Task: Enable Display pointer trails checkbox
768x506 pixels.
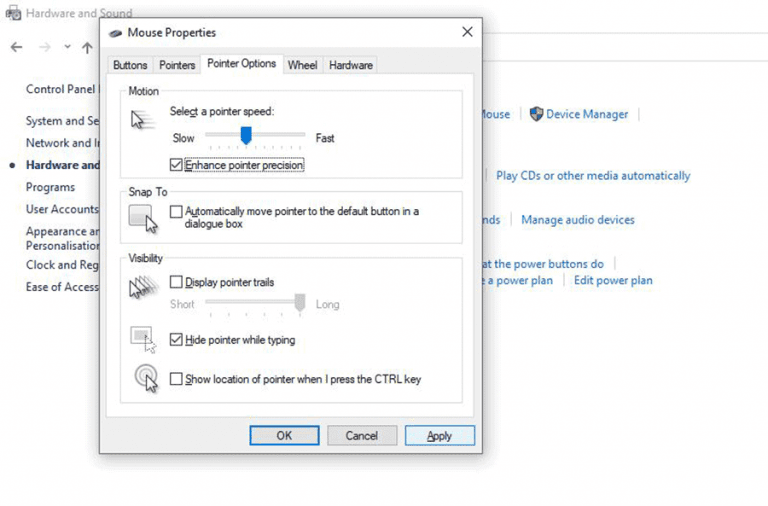Action: coord(177,283)
